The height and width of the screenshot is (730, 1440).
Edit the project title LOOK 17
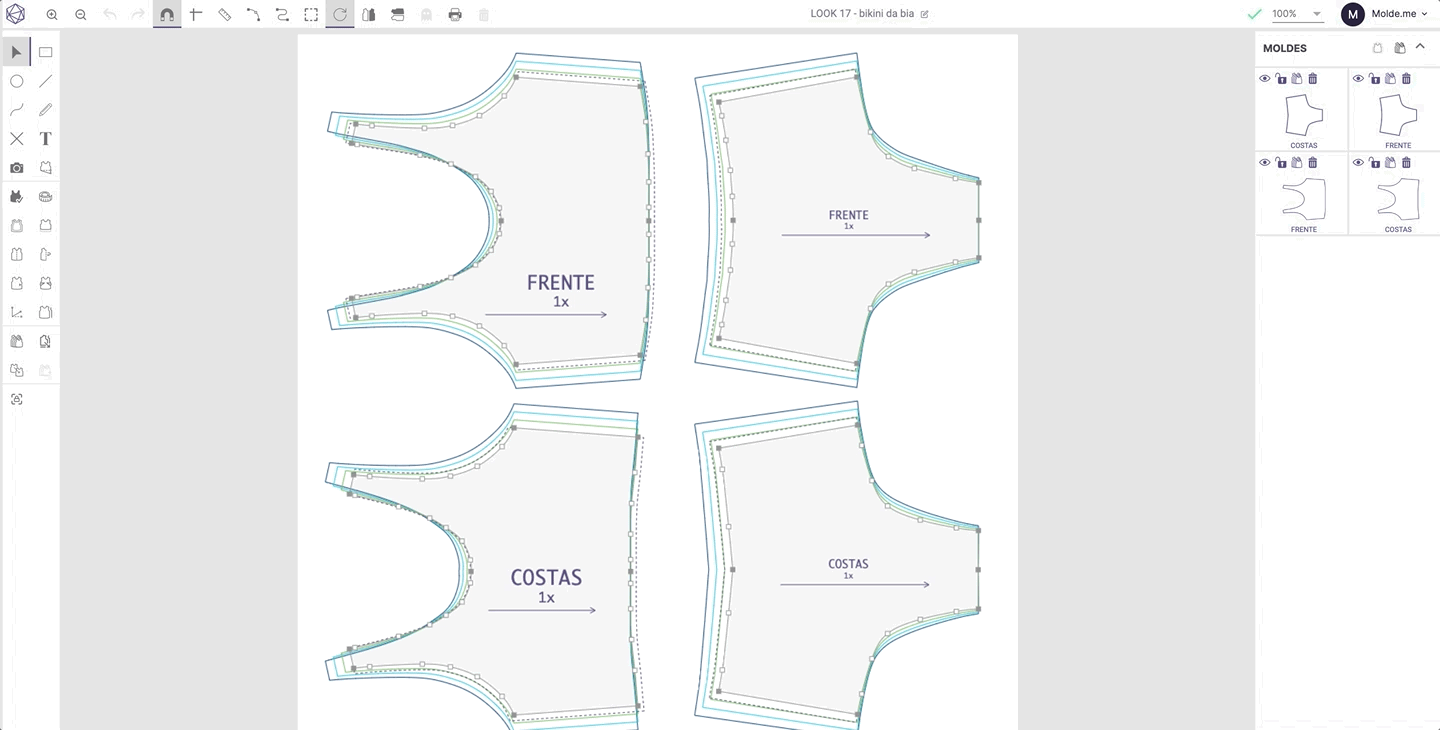924,14
